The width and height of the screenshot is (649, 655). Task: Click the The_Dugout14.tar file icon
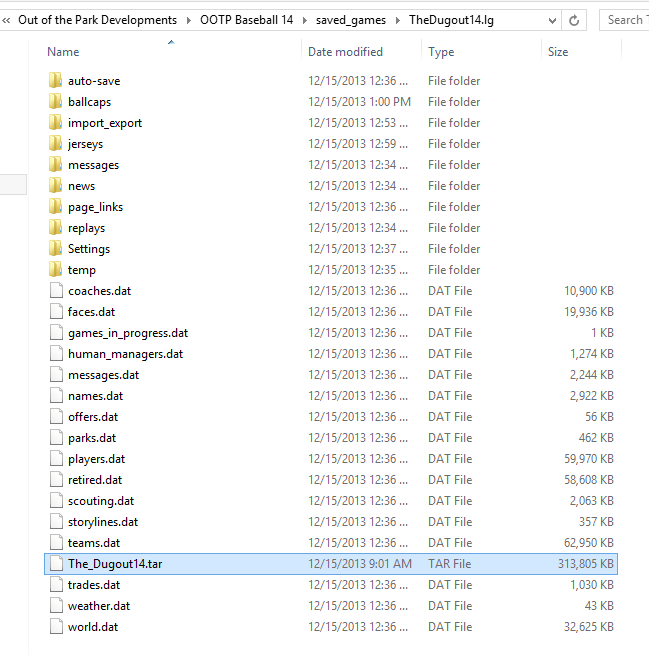(x=55, y=564)
